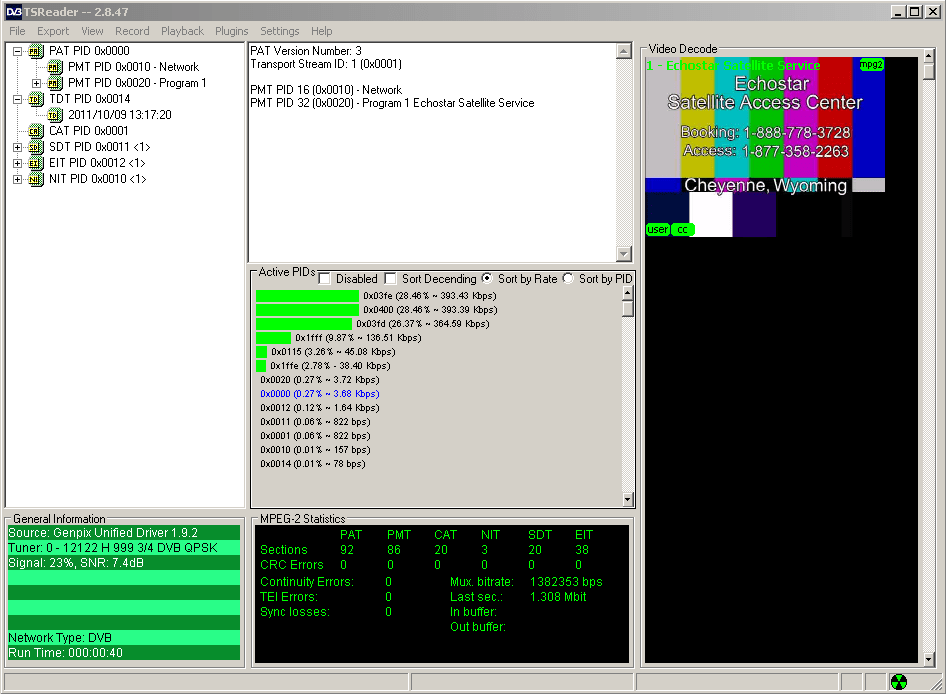Select the Sort by PID radio button
Screen dimensions: 946x694
(x=568, y=278)
